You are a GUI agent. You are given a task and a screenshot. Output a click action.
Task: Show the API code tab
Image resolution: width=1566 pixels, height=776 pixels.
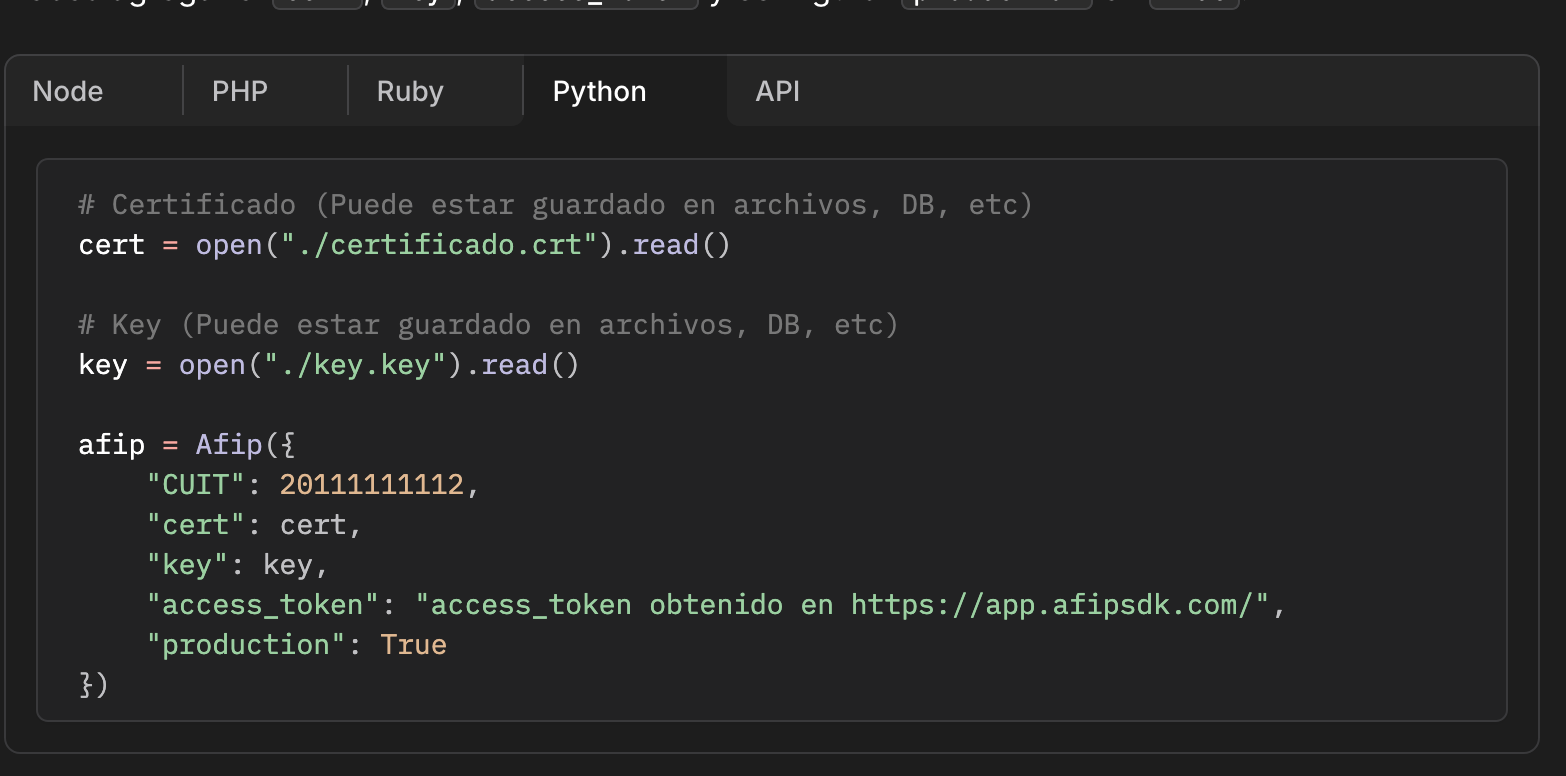pos(777,92)
